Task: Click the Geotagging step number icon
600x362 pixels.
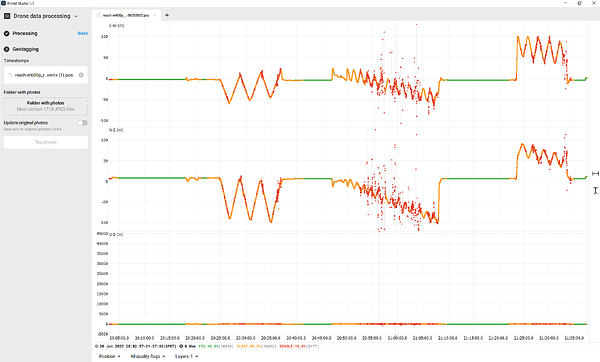Action: [x=7, y=49]
